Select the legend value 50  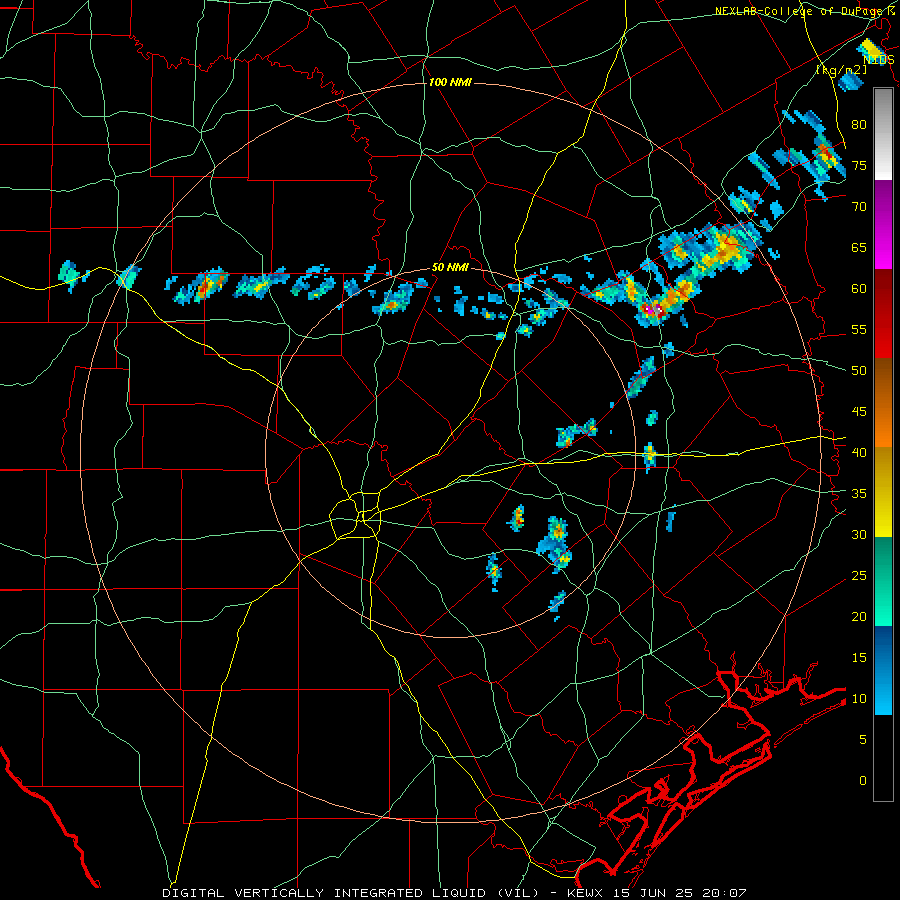[x=859, y=371]
